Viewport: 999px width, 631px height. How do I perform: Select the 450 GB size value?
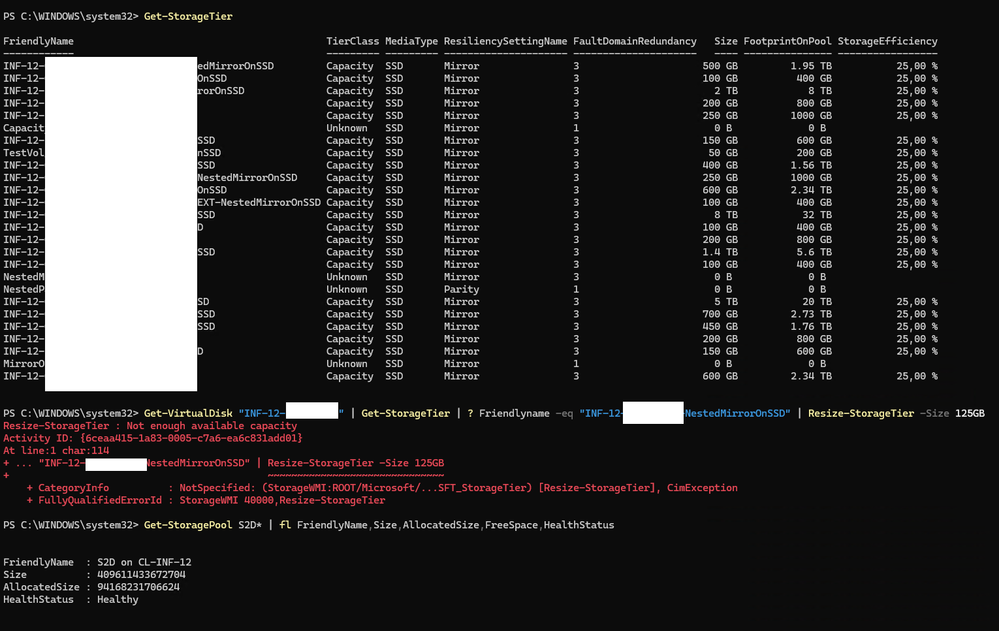tap(720, 327)
